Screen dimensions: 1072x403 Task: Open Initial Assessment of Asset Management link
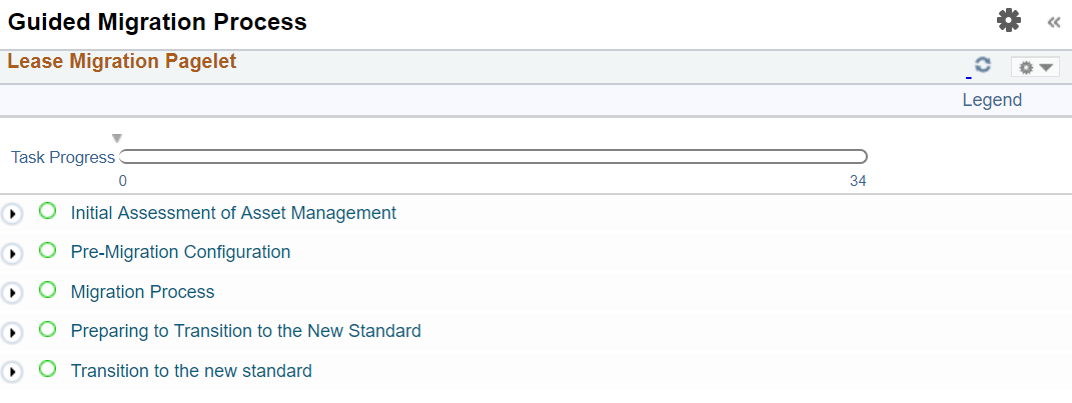[x=233, y=213]
